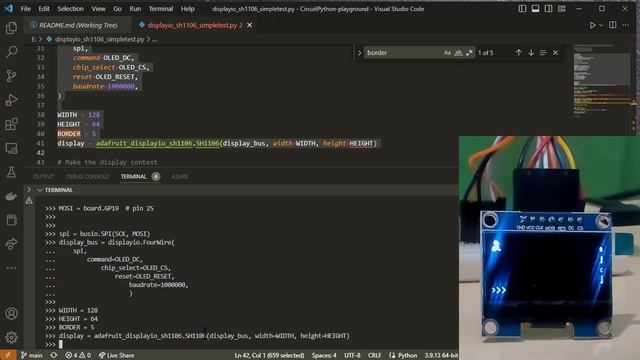The image size is (640, 360).
Task: Change indentation via Spaces: 4
Action: point(324,356)
